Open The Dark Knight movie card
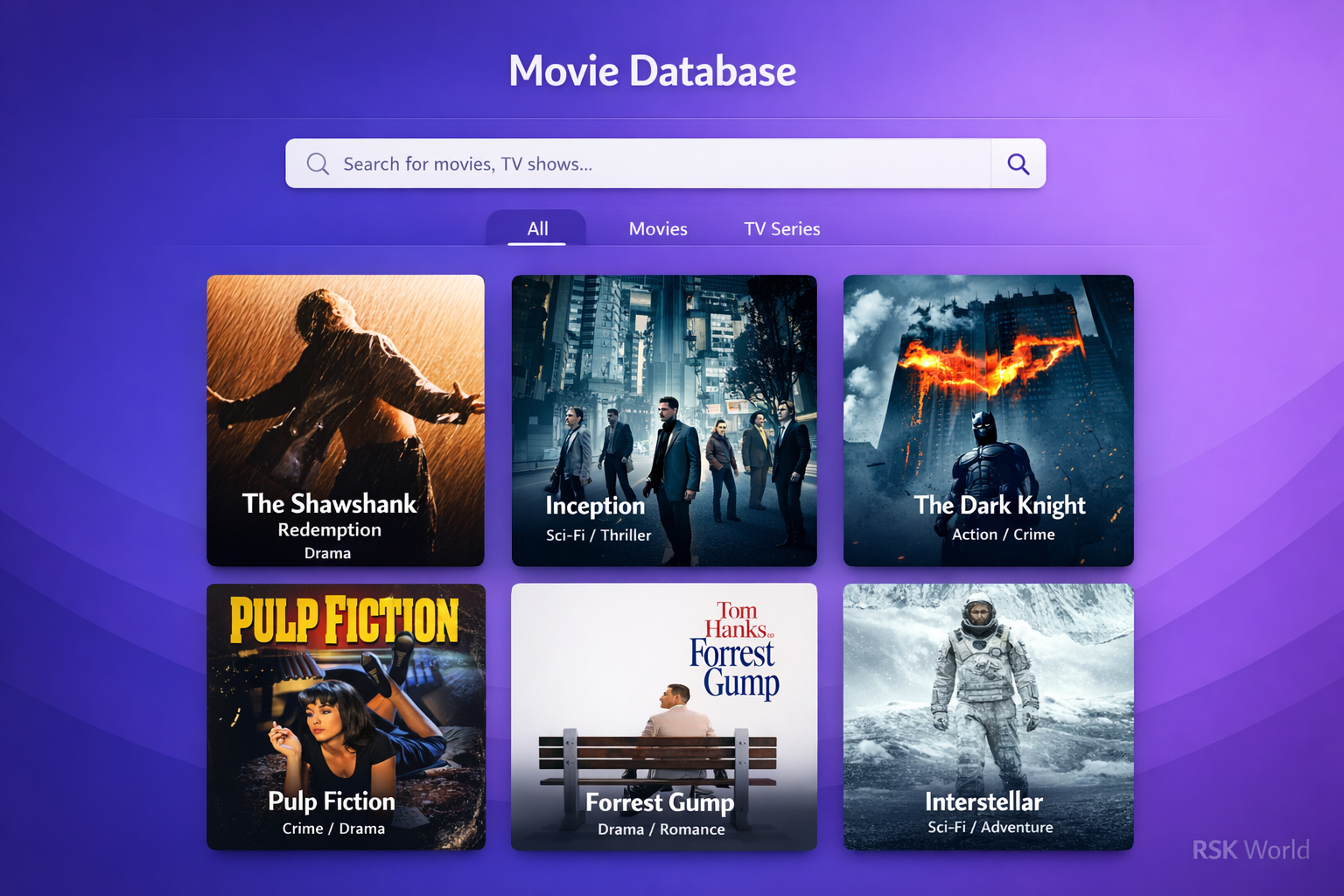This screenshot has width=1344, height=896. pos(989,421)
